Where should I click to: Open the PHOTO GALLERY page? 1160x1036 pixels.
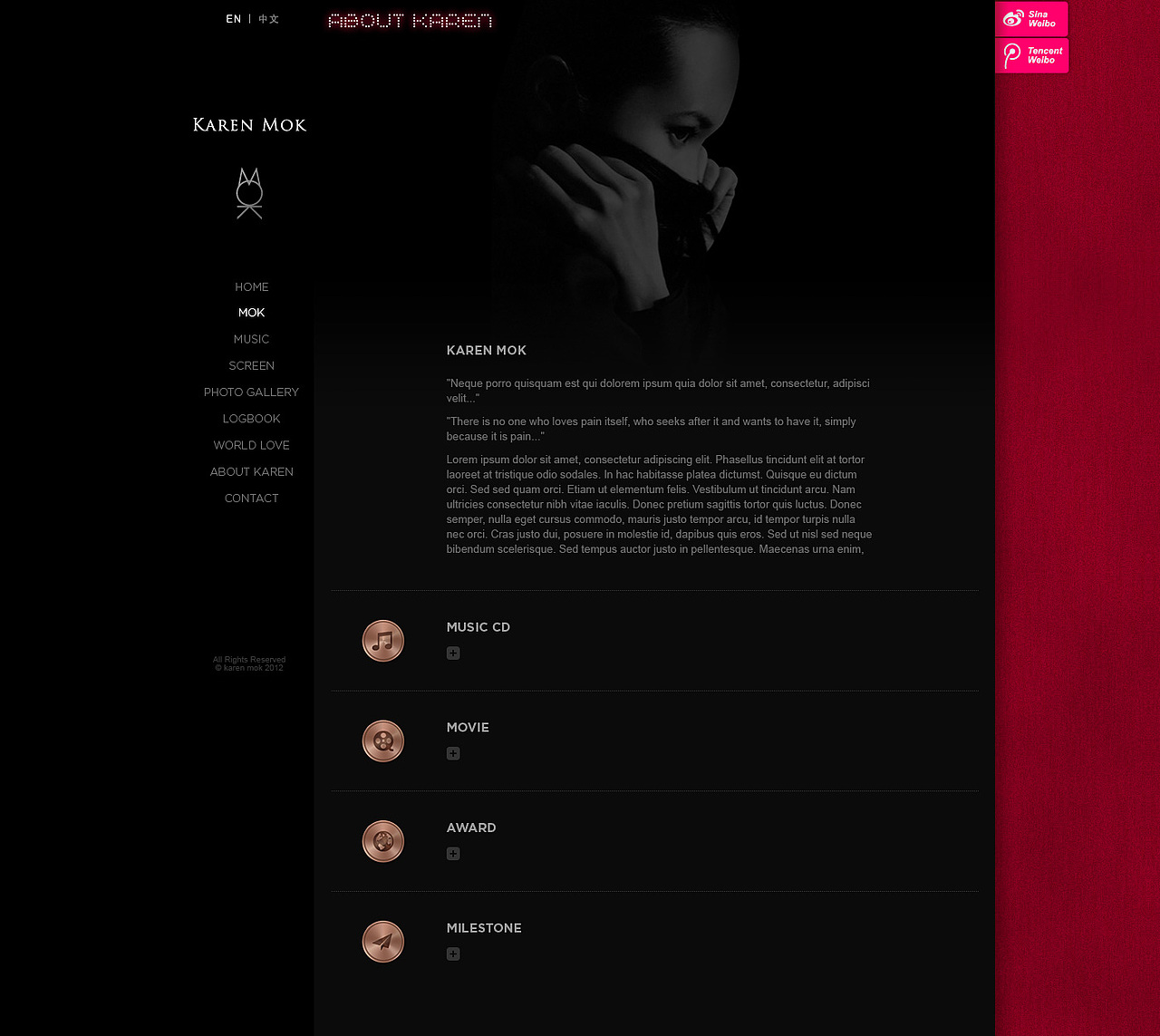tap(252, 392)
